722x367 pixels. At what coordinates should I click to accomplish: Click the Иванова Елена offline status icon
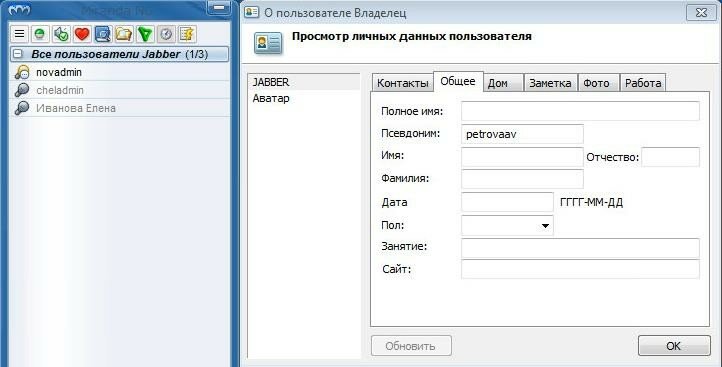point(22,108)
